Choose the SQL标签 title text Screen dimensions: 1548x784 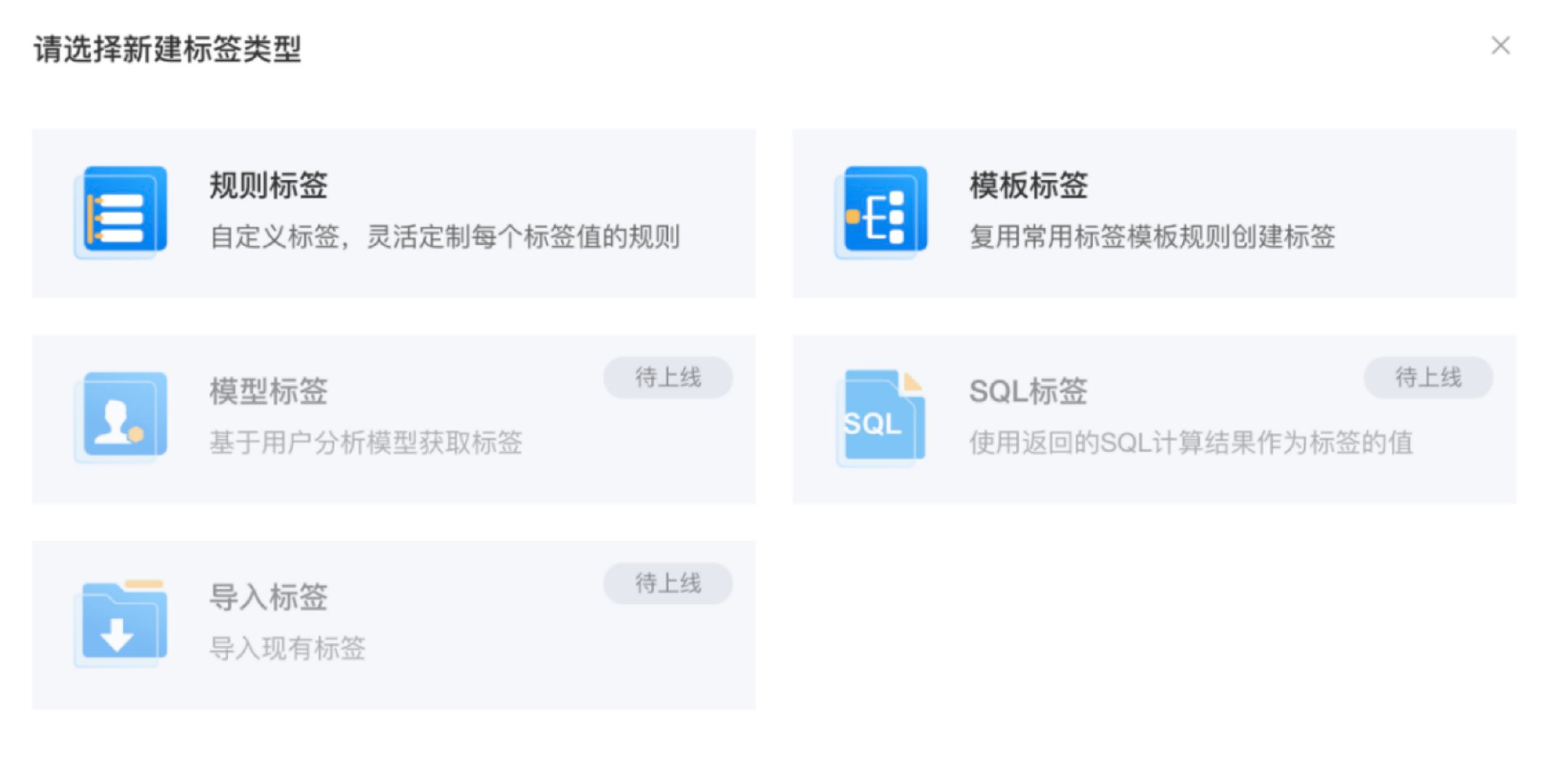coord(1029,391)
